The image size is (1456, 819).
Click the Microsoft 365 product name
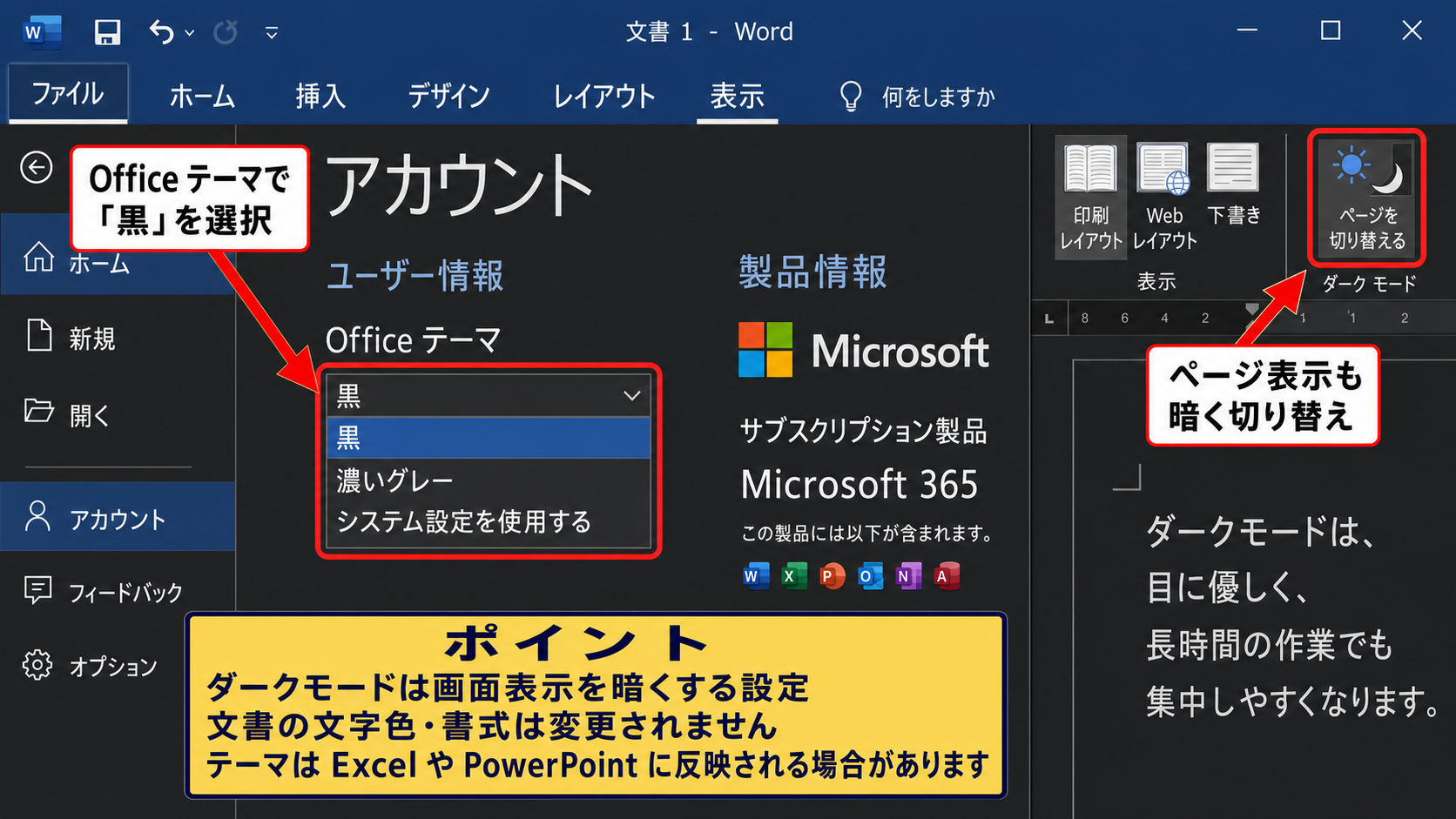859,485
